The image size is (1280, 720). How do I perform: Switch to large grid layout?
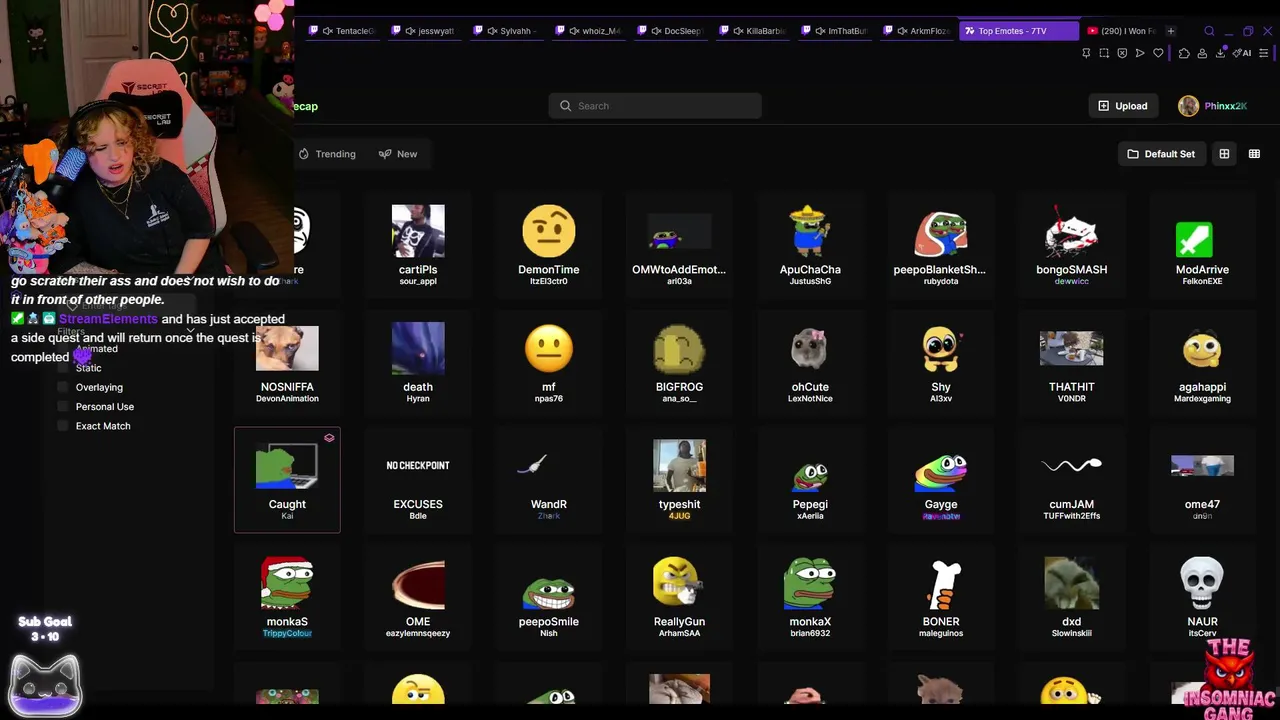1224,154
